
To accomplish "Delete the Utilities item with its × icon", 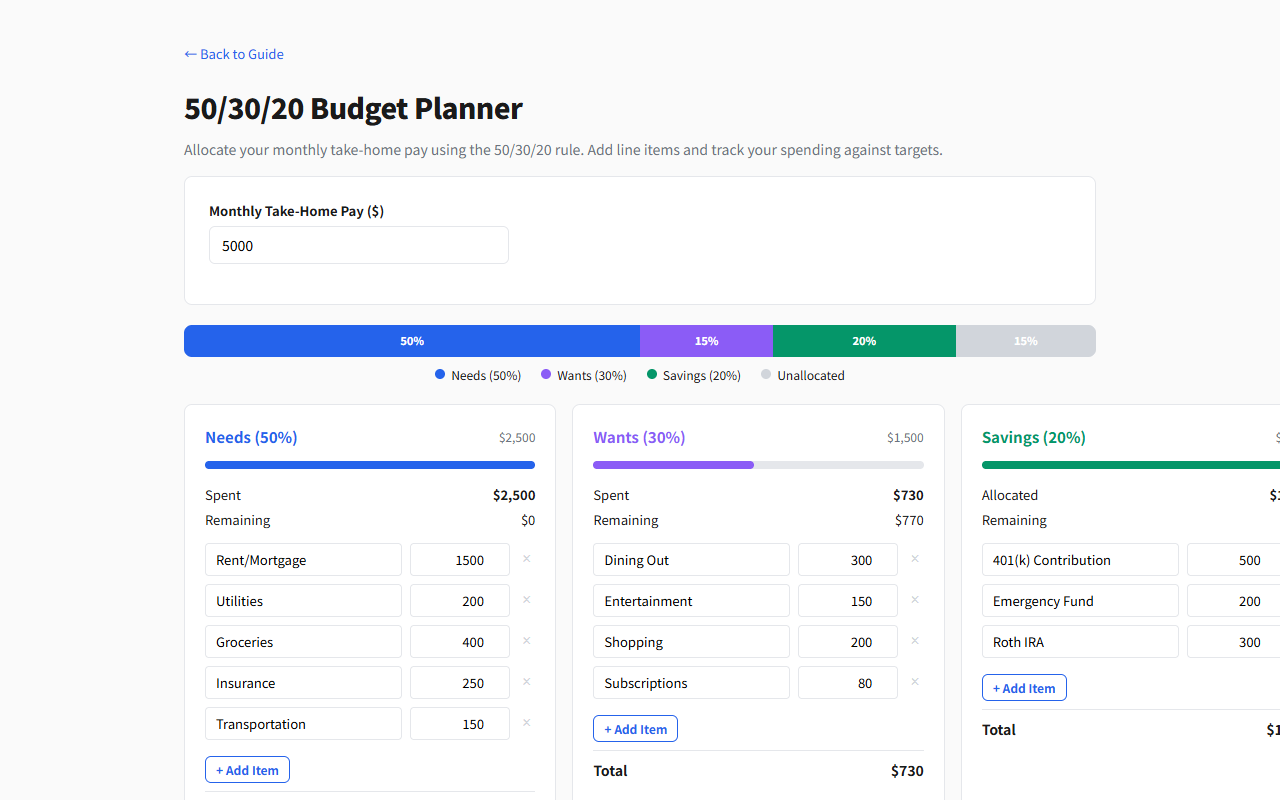I will [x=526, y=600].
